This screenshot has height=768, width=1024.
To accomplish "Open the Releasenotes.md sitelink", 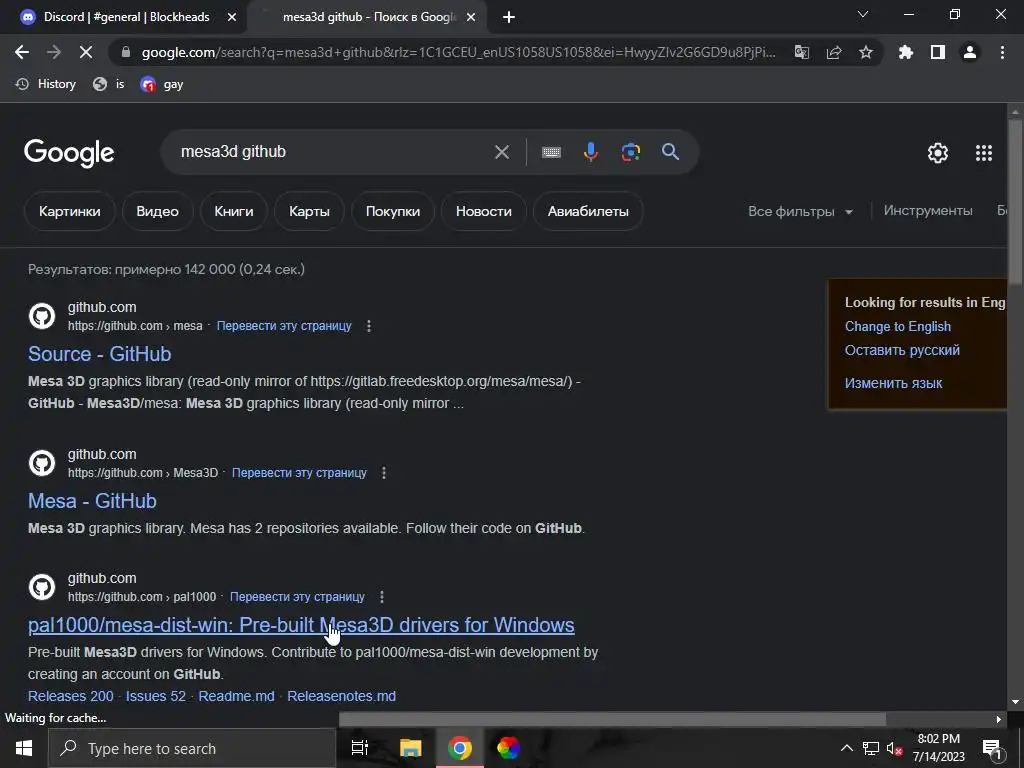I will click(342, 696).
